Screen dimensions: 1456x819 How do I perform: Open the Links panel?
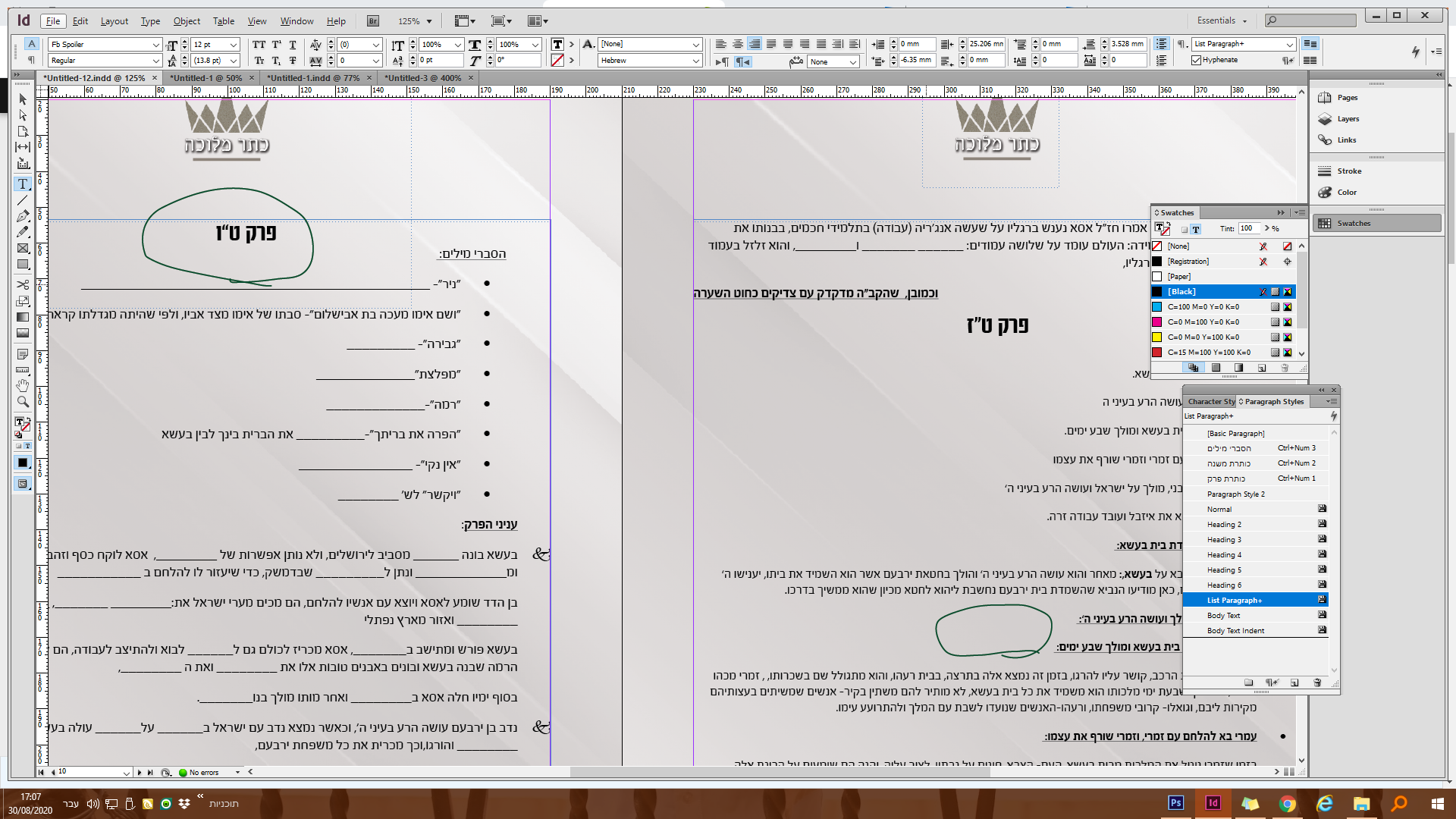pyautogui.click(x=1346, y=140)
